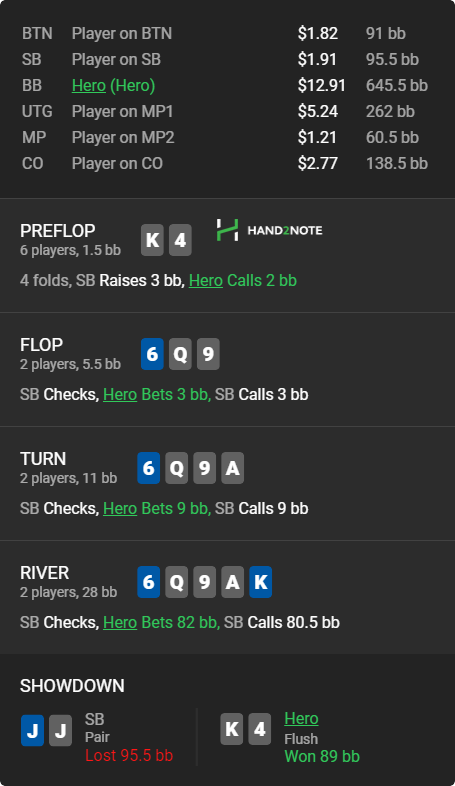Select the Player on BTN row

pyautogui.click(x=225, y=34)
